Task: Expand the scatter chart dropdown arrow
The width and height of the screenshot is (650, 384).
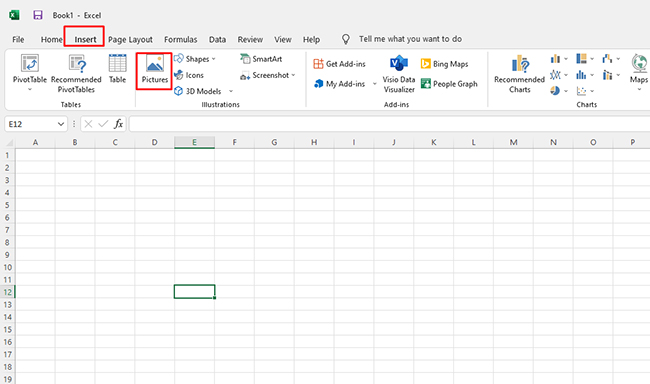Action: coord(592,91)
